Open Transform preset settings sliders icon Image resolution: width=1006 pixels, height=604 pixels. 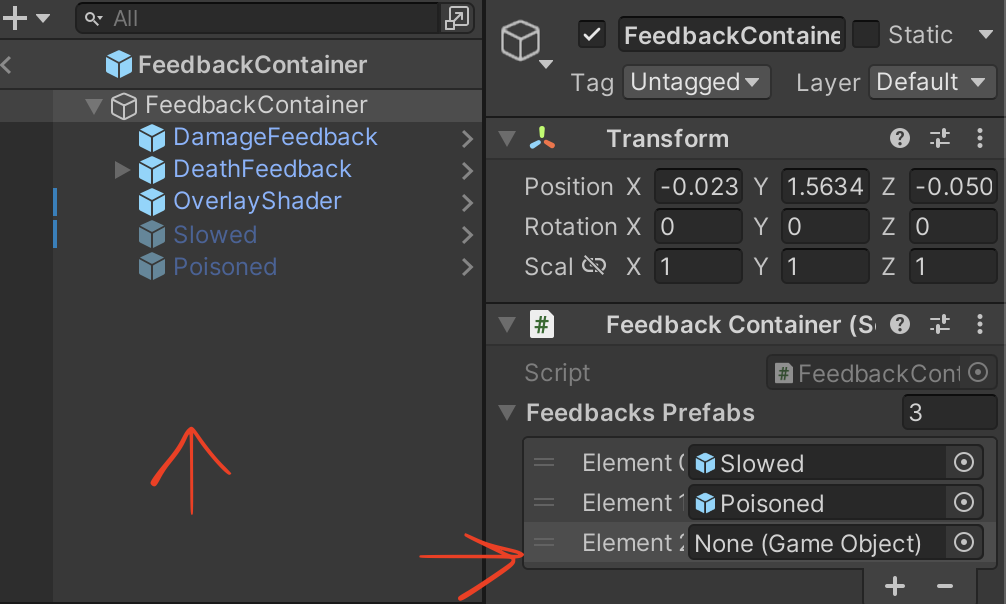click(940, 139)
